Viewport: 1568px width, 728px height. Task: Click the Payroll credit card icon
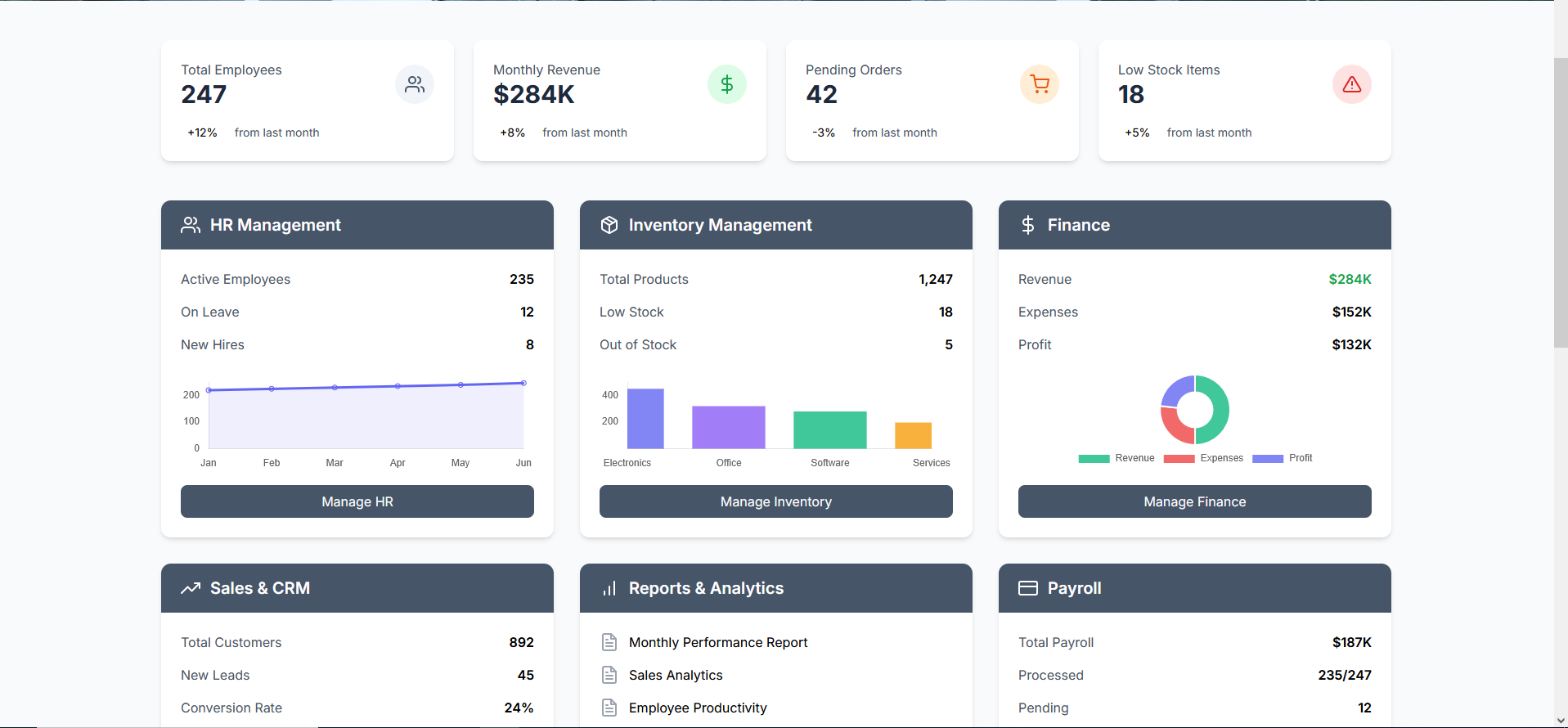coord(1028,588)
